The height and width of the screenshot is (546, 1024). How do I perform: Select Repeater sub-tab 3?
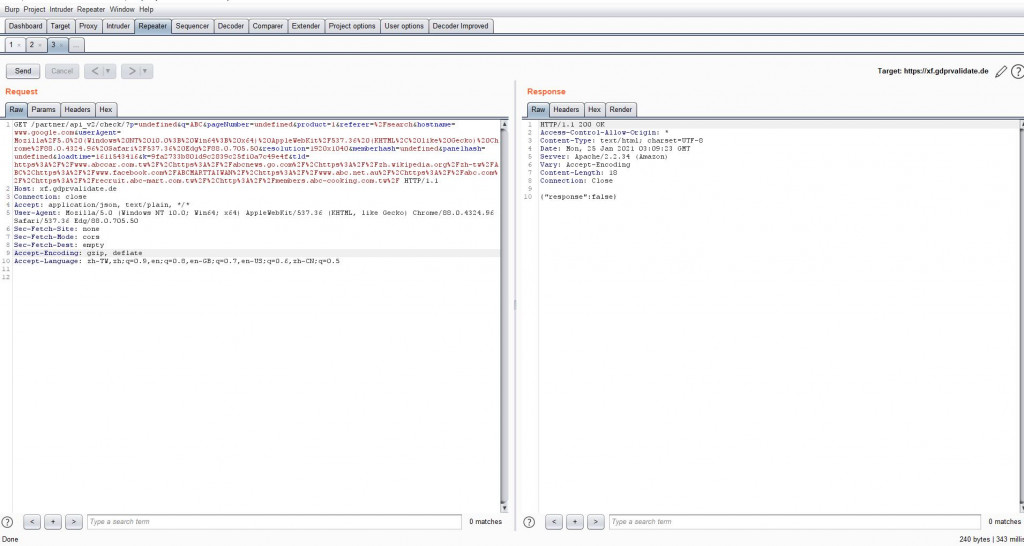click(57, 45)
